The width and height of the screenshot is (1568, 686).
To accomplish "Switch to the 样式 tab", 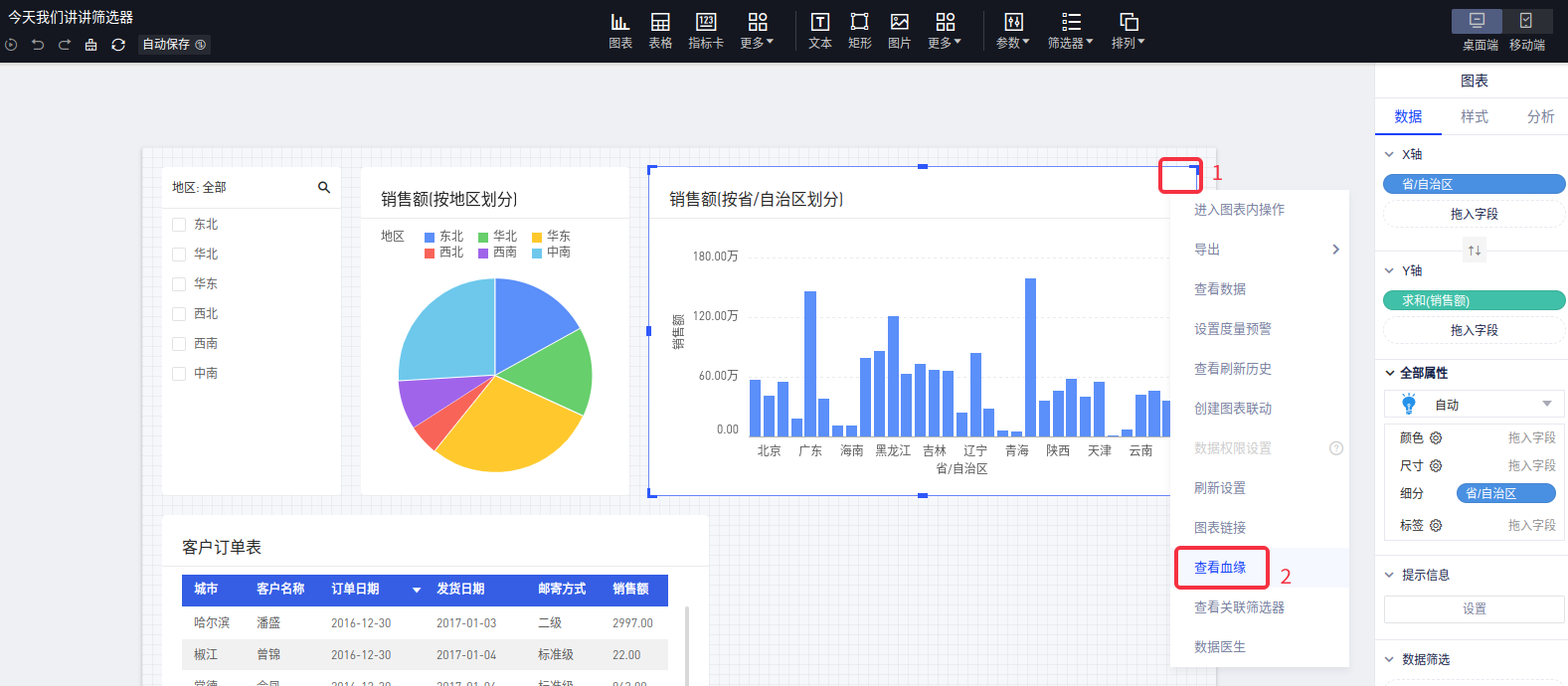I will pos(1474,116).
